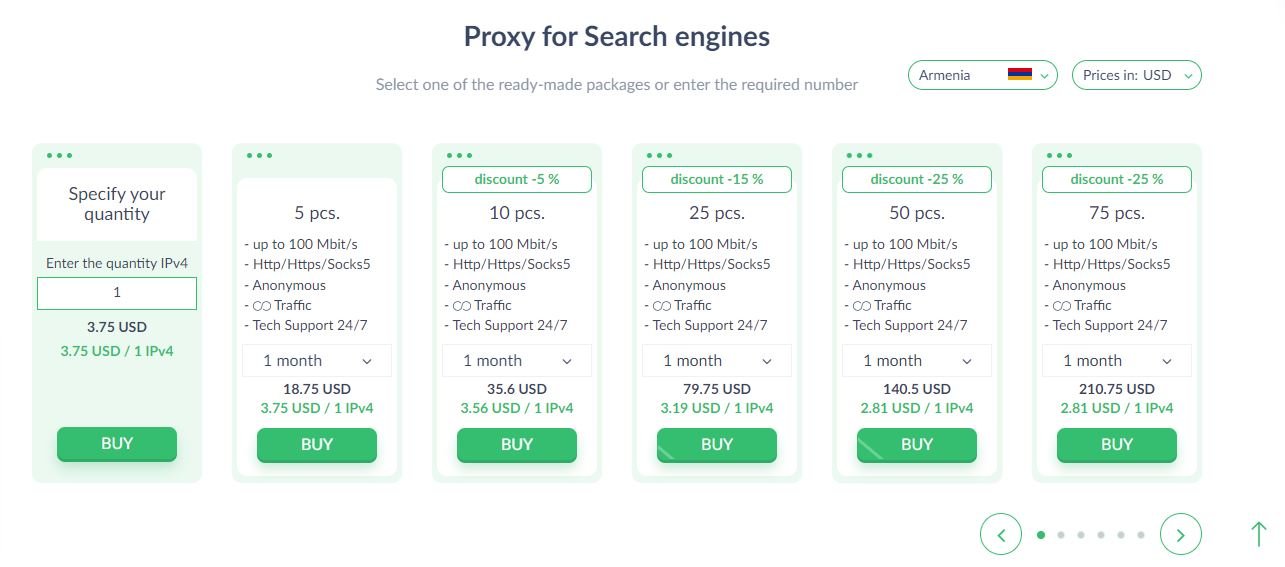
Task: Click the three dots on 5 pcs. card
Action: click(259, 155)
